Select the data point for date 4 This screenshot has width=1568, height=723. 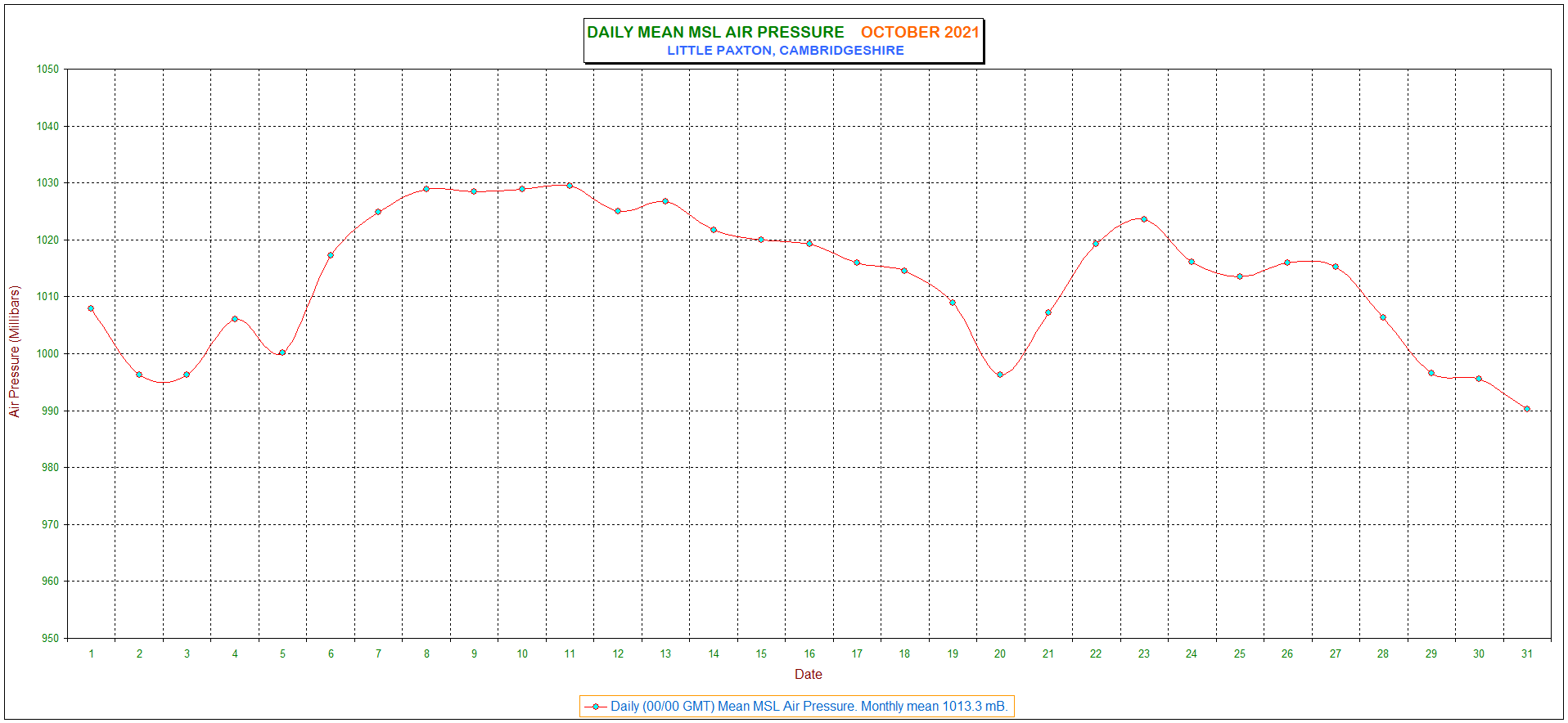(x=235, y=319)
